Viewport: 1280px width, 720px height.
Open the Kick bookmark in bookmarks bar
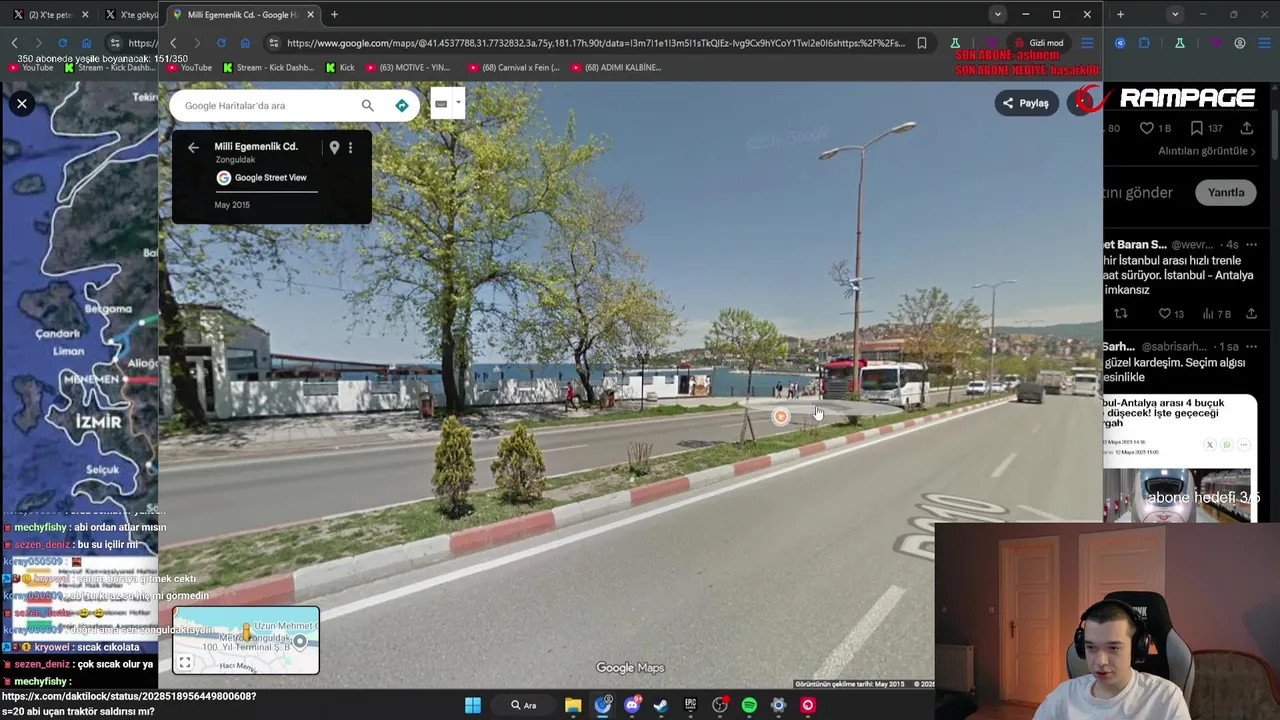tap(341, 67)
